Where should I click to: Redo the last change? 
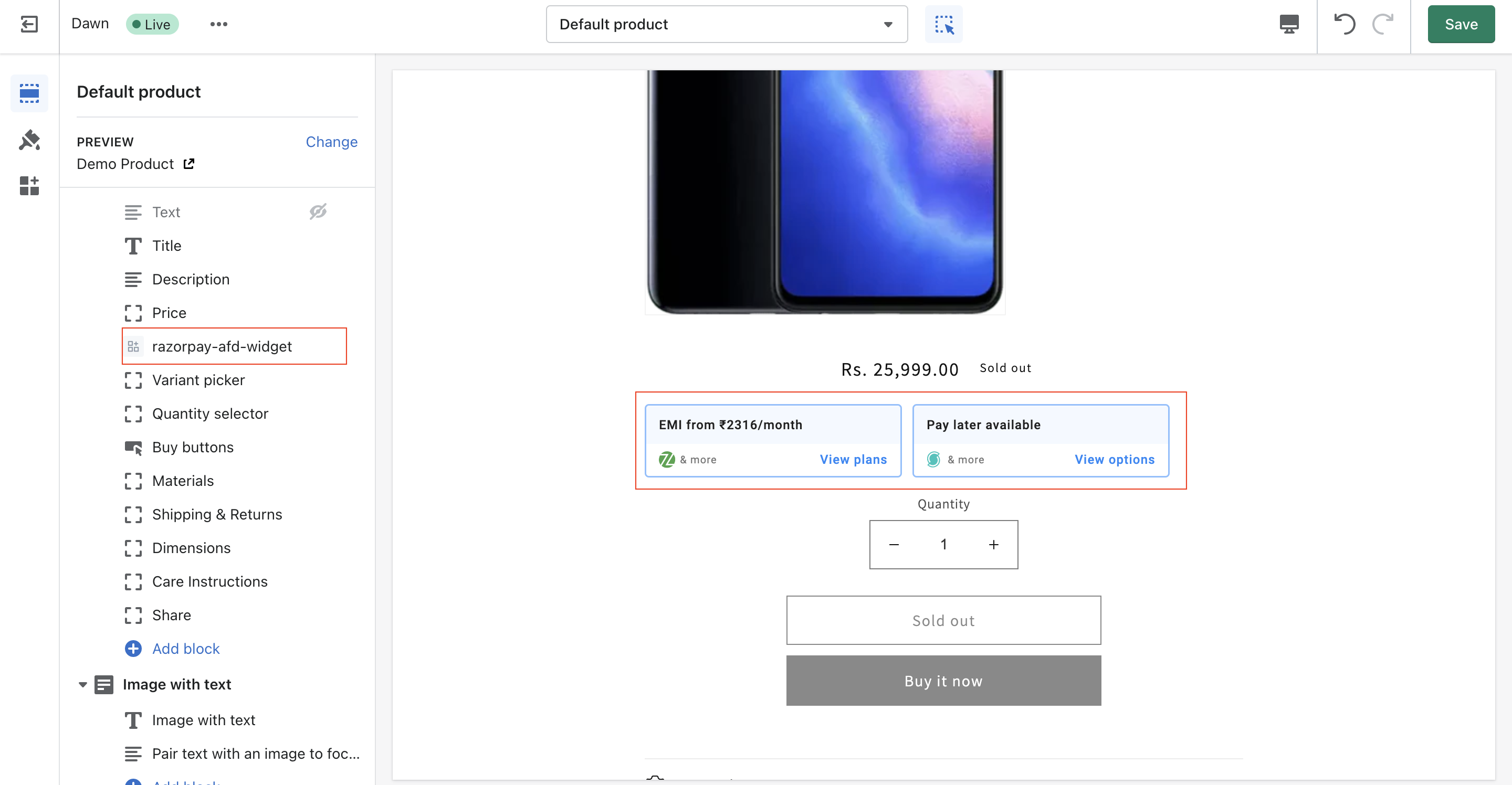coord(1383,24)
